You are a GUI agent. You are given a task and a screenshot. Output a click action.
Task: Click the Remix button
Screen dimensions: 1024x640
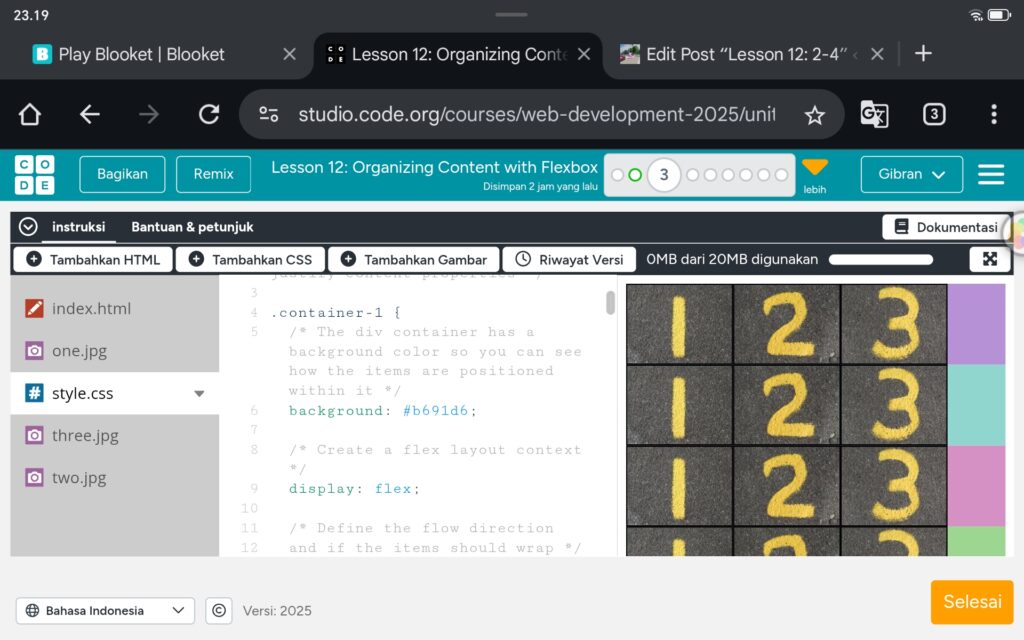[x=213, y=174]
